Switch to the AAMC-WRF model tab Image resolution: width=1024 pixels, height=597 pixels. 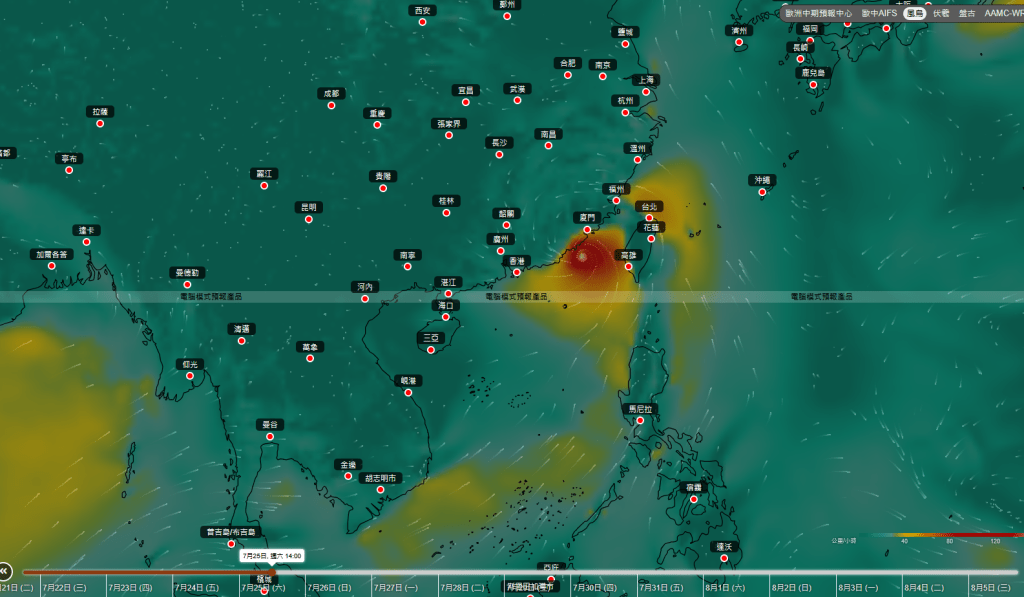[1004, 13]
